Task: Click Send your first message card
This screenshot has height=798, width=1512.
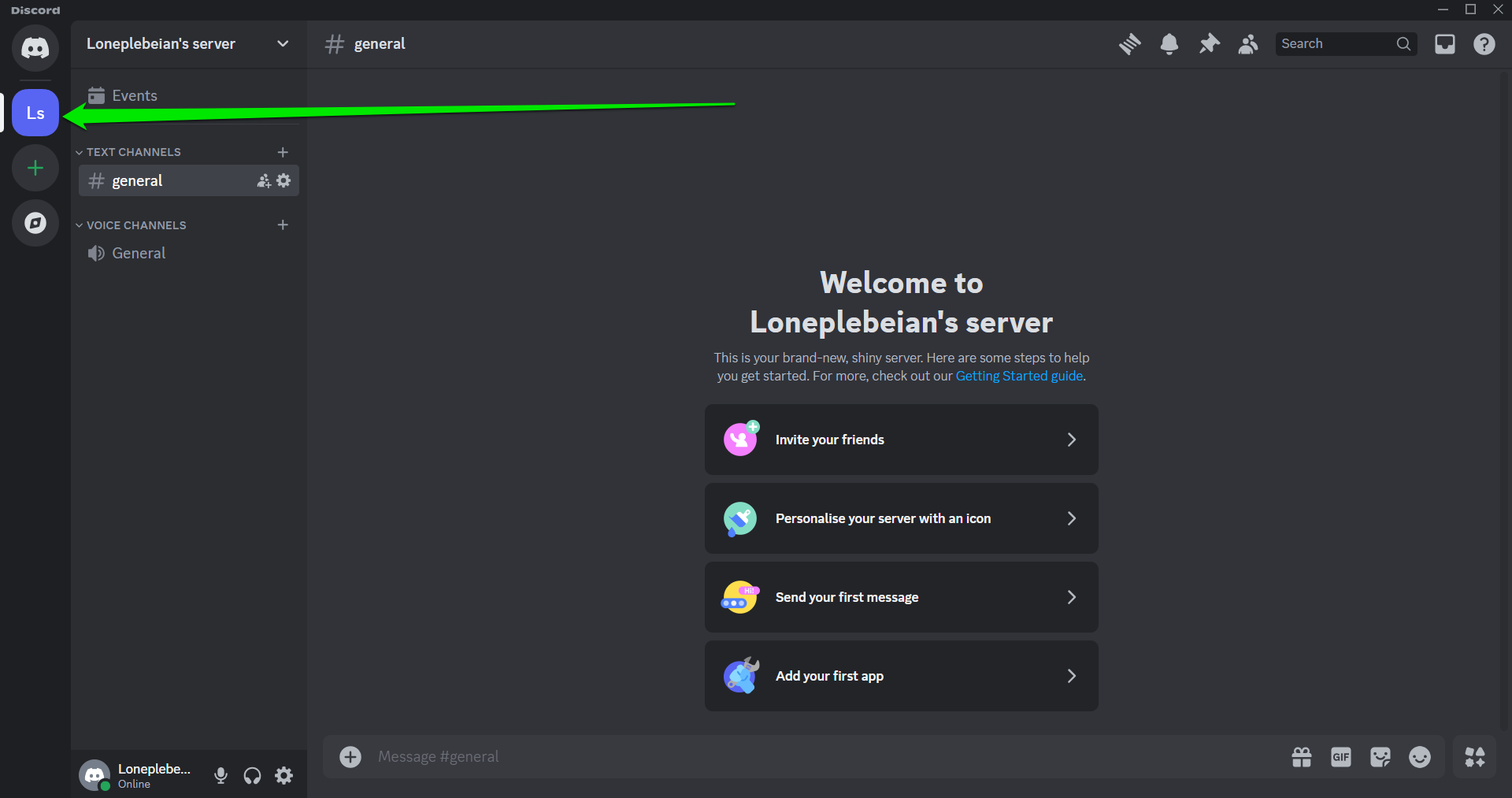Action: [902, 597]
